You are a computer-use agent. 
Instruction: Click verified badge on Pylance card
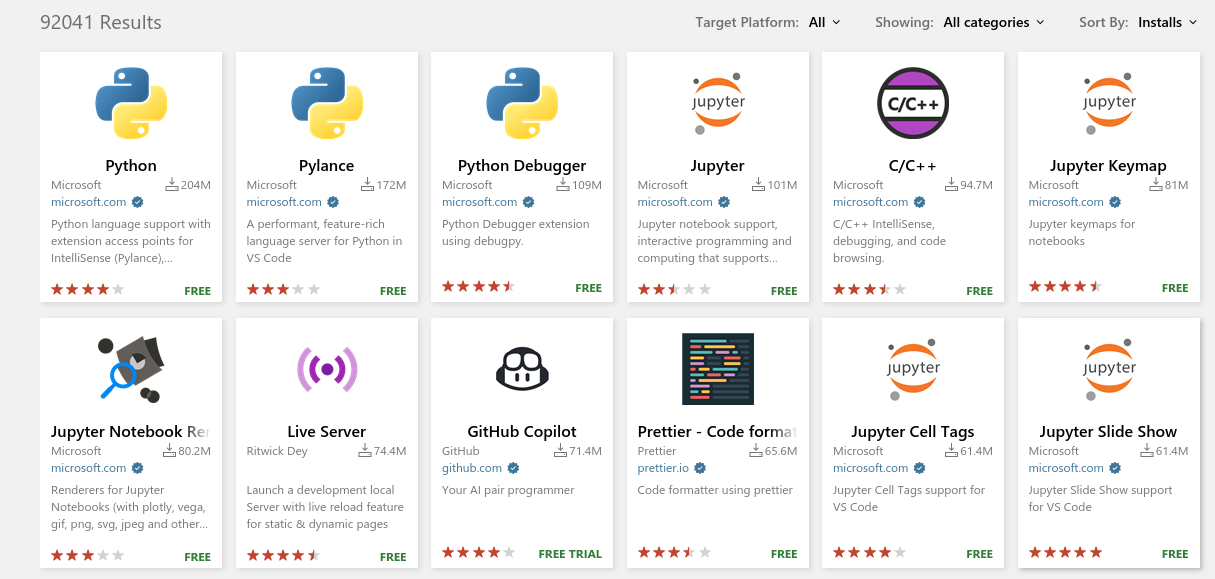334,202
